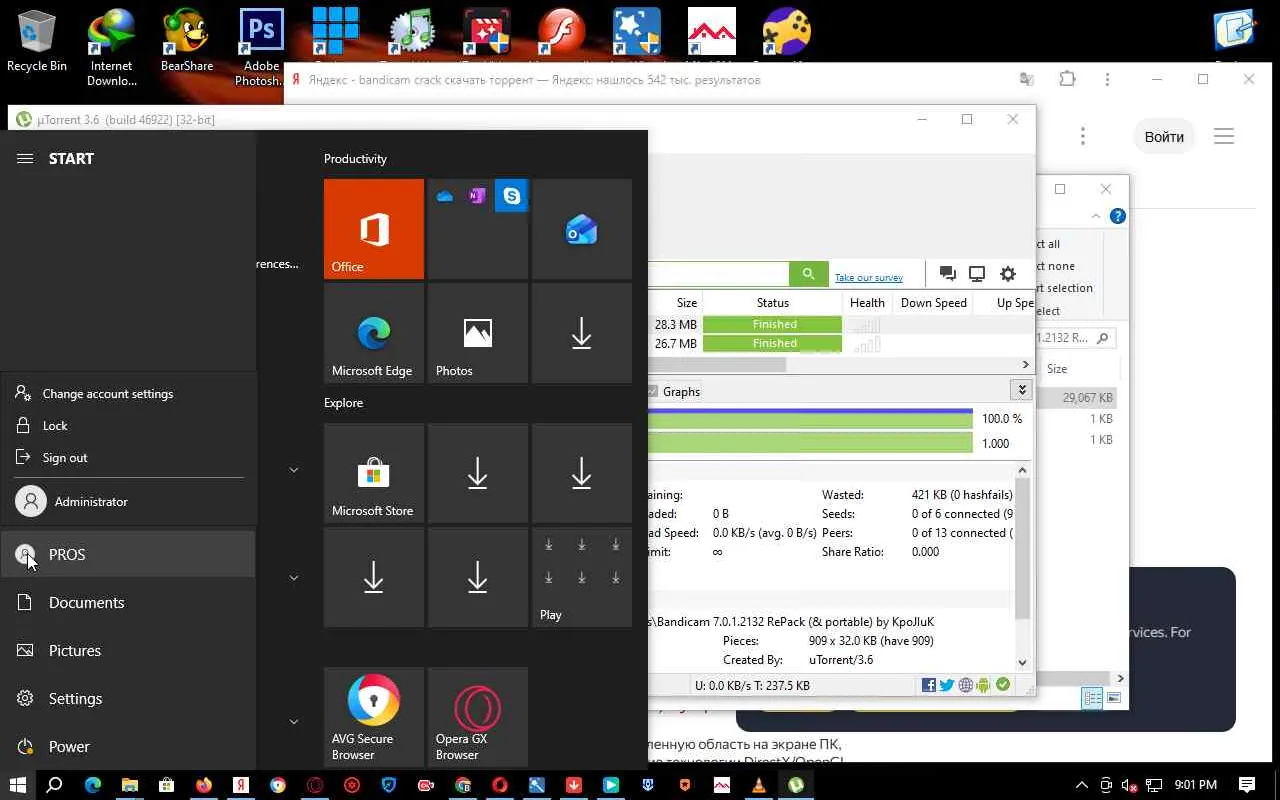Sort uTorrent list by Down Speed column
The width and height of the screenshot is (1280, 800).
pyautogui.click(x=934, y=303)
